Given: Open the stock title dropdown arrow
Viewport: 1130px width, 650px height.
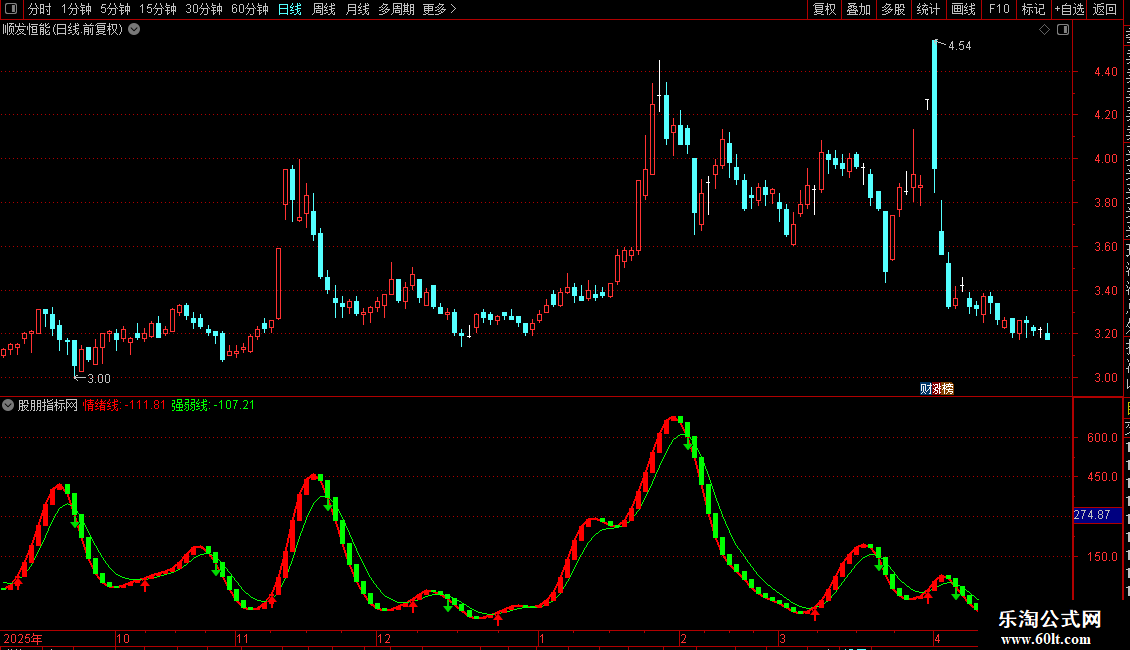Looking at the screenshot, I should [x=134, y=30].
